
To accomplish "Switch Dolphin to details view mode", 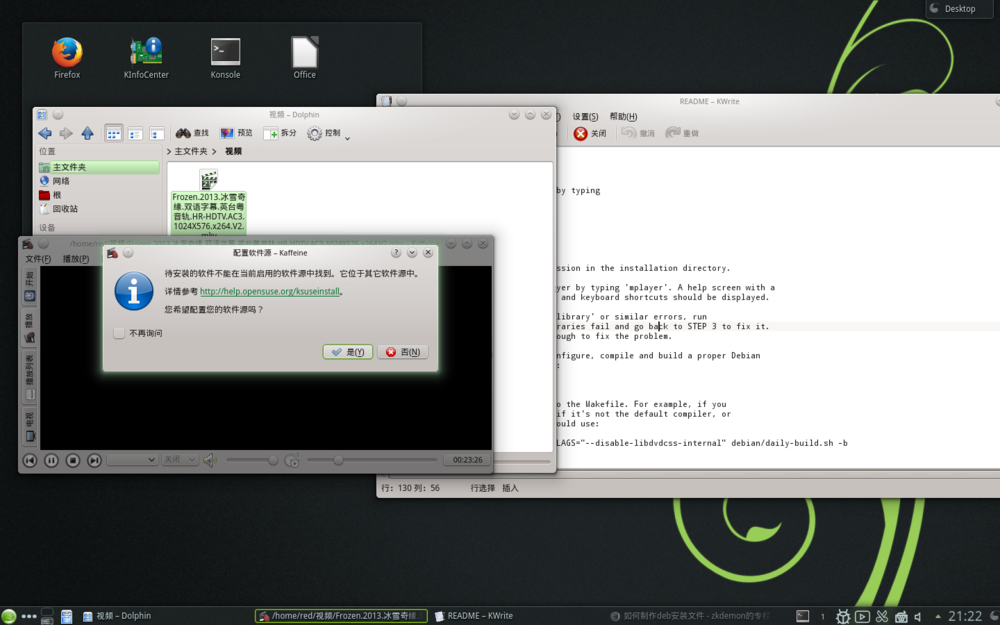I will [x=156, y=133].
